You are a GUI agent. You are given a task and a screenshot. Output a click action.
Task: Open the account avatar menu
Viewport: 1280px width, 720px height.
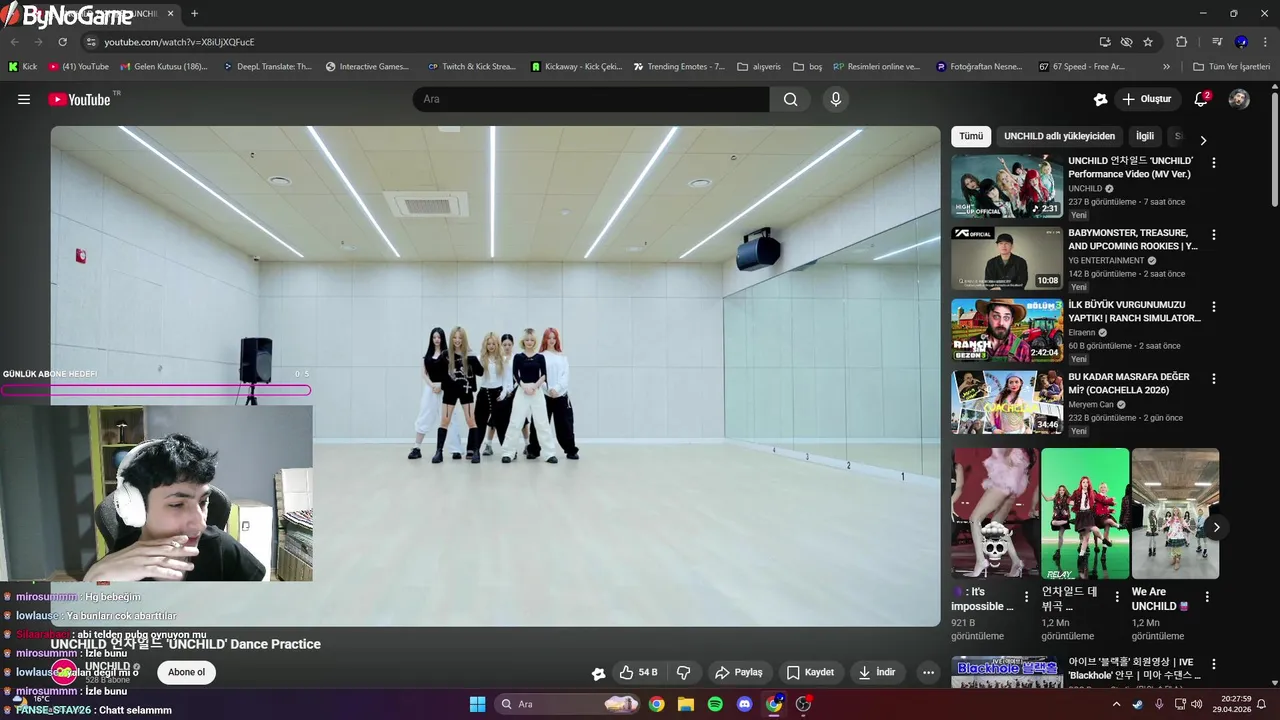[1239, 99]
